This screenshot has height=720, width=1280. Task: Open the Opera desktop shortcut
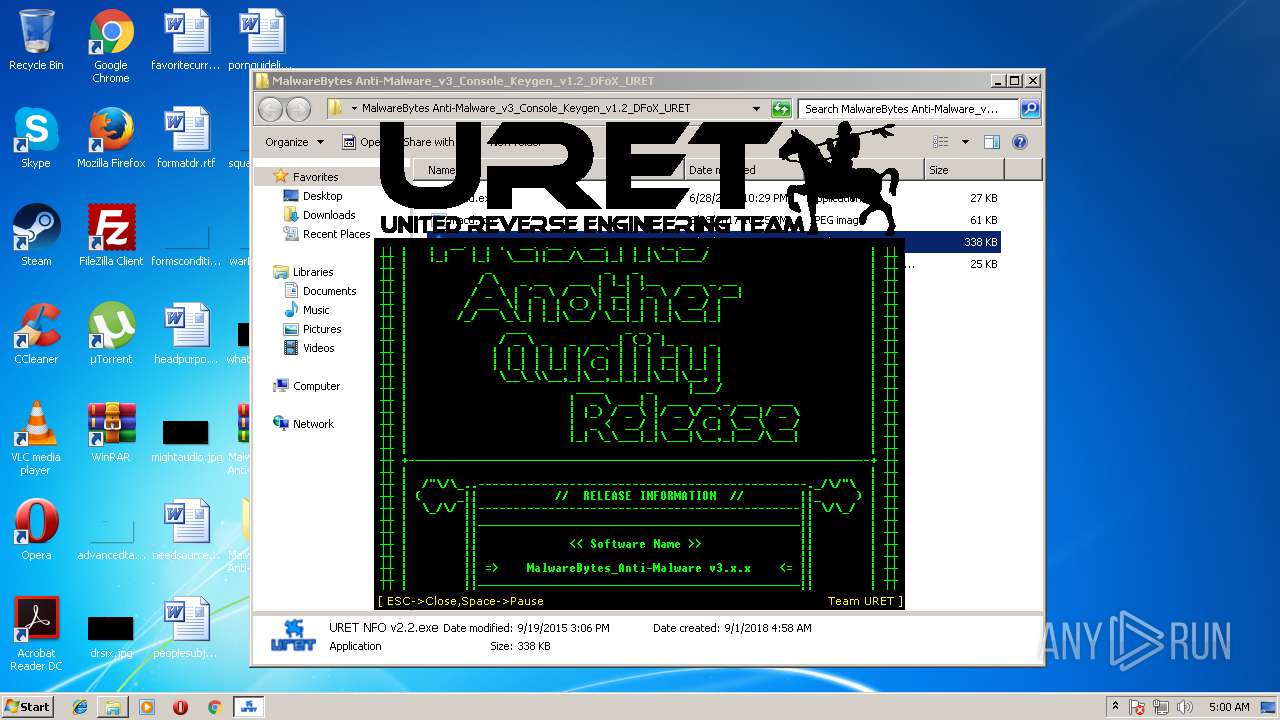[36, 531]
